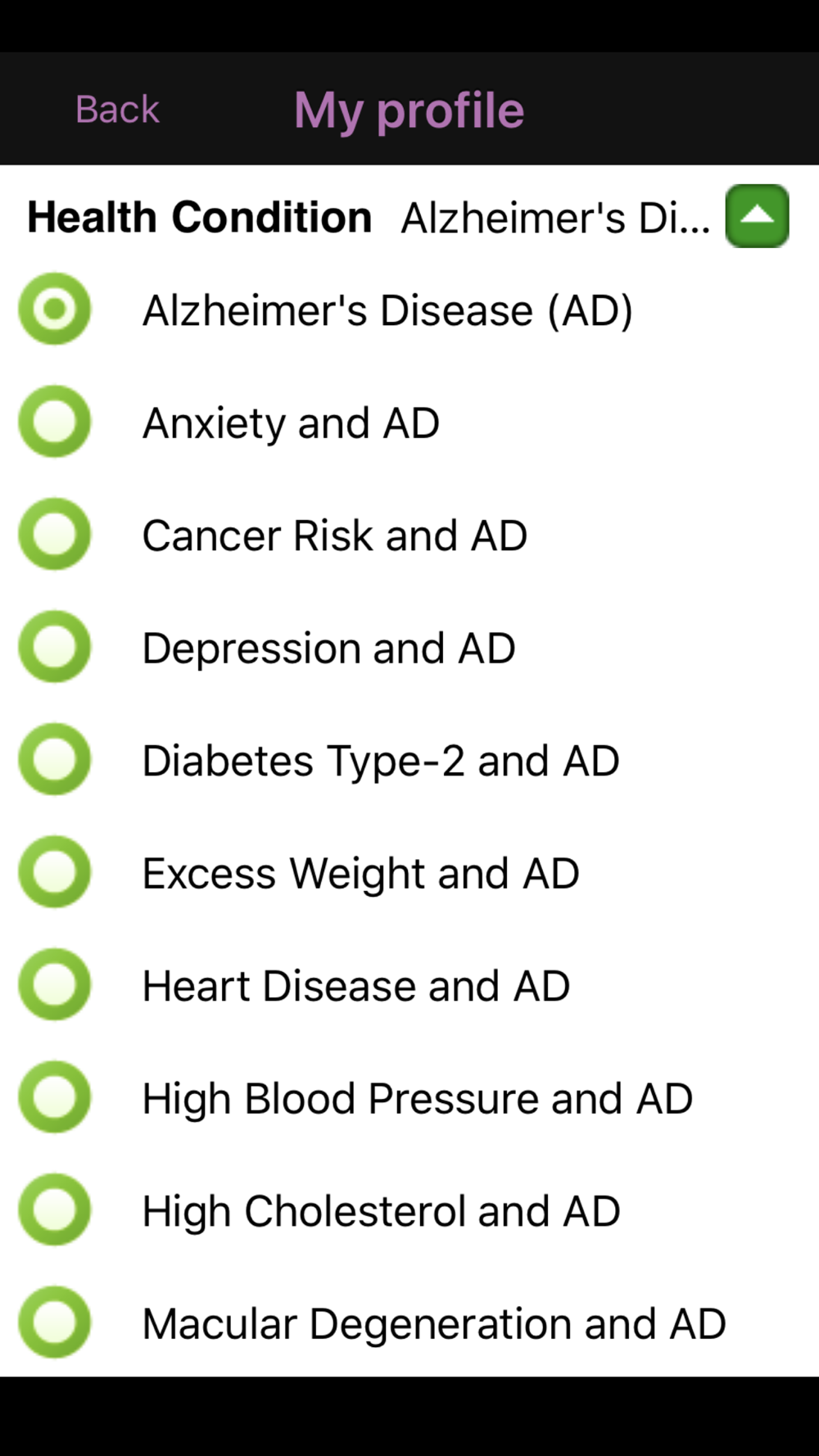819x1456 pixels.
Task: Pick High Blood Pressure and AD radio
Action: pyautogui.click(x=55, y=1097)
